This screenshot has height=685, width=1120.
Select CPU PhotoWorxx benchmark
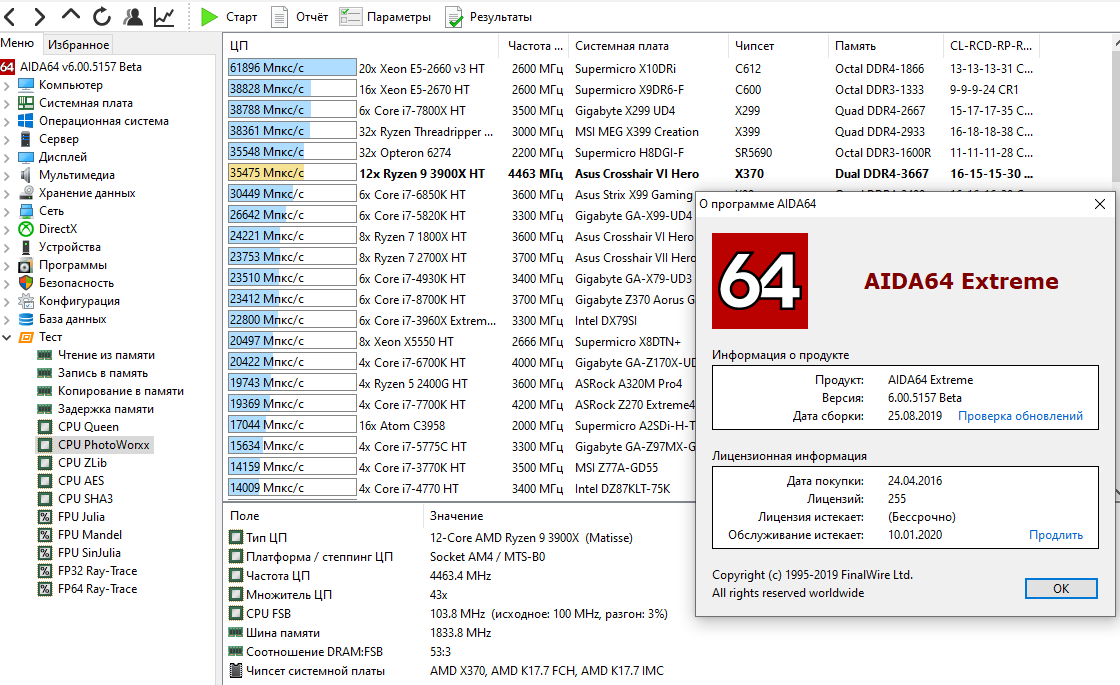pyautogui.click(x=104, y=445)
